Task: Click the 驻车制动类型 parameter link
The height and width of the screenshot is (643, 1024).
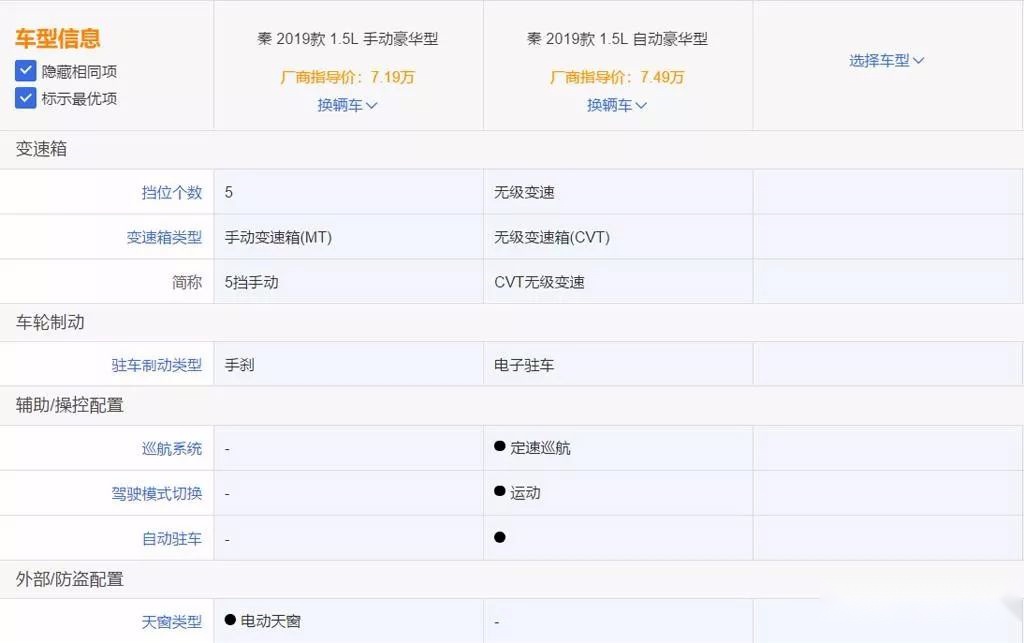Action: click(x=157, y=365)
